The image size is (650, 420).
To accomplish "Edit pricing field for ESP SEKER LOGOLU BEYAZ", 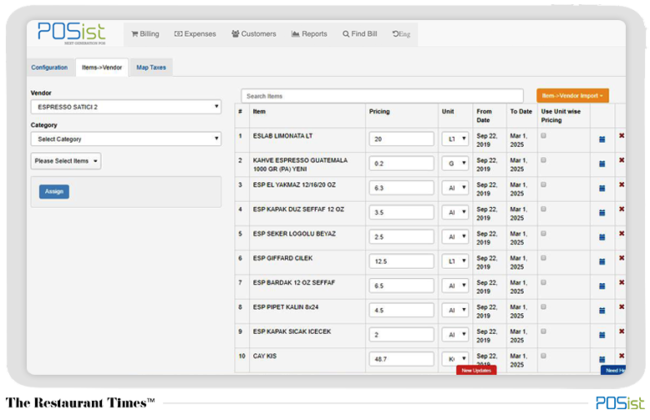I will (401, 237).
